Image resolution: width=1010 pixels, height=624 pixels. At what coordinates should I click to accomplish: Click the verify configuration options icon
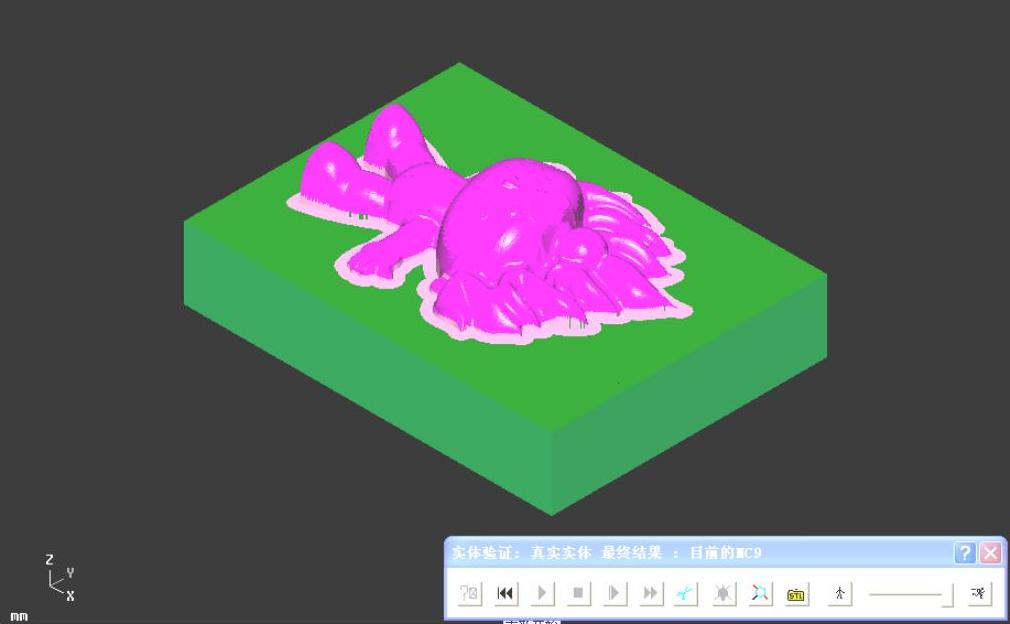click(x=470, y=593)
